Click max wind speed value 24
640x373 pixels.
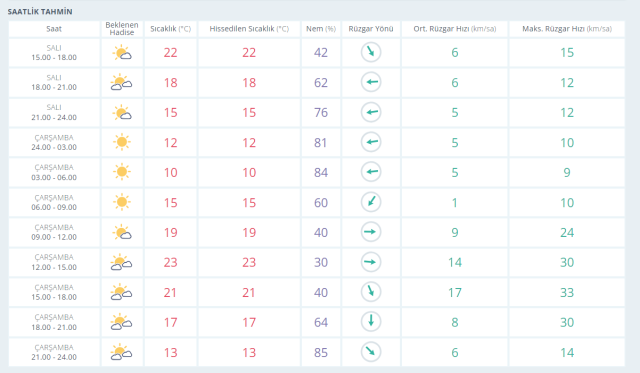tap(567, 233)
